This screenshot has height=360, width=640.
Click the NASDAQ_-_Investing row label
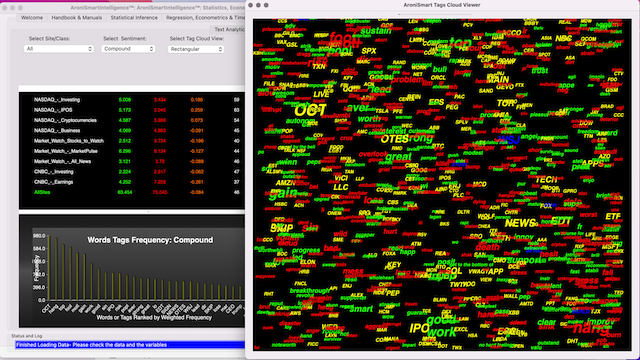pyautogui.click(x=57, y=100)
